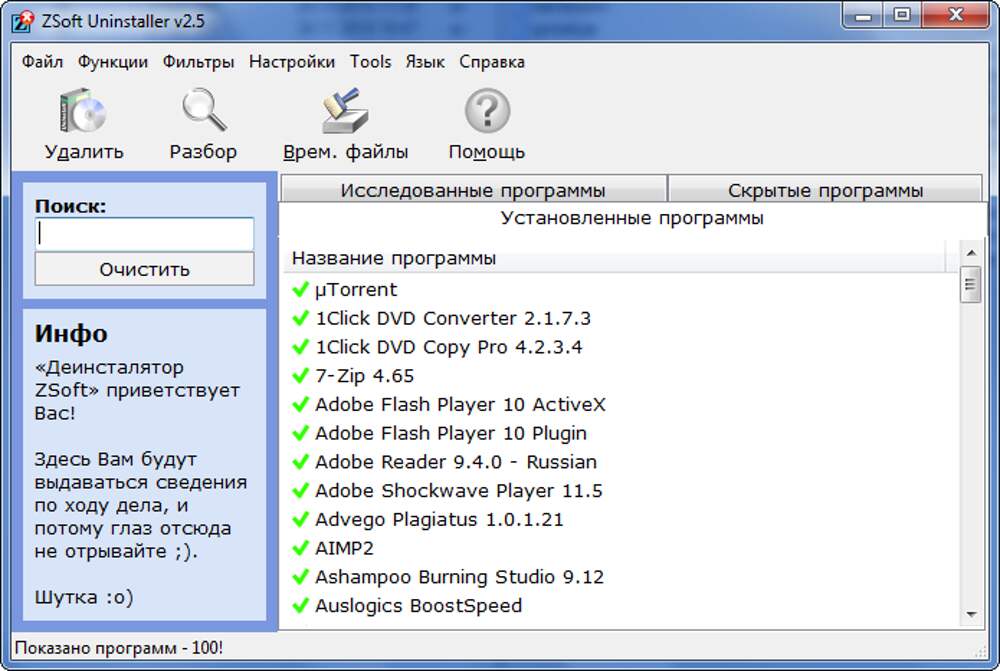Select Ashampoo Burning Studio 9.12 in list
This screenshot has height=671, width=1000.
coord(459,577)
